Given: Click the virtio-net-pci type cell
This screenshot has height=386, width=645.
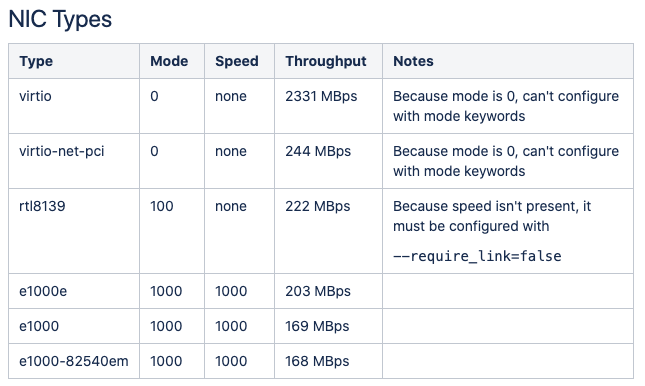Looking at the screenshot, I should [62, 151].
